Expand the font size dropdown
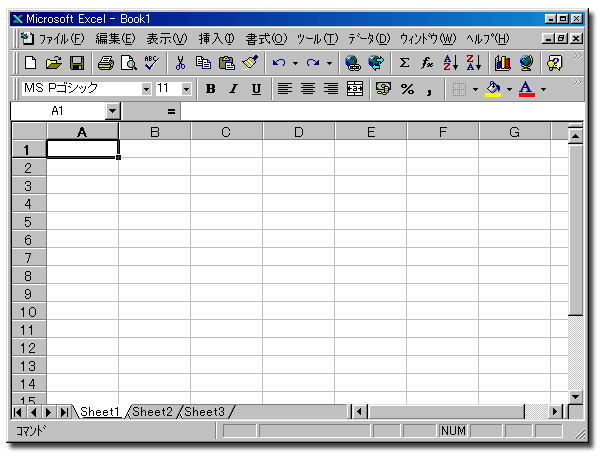 click(186, 89)
